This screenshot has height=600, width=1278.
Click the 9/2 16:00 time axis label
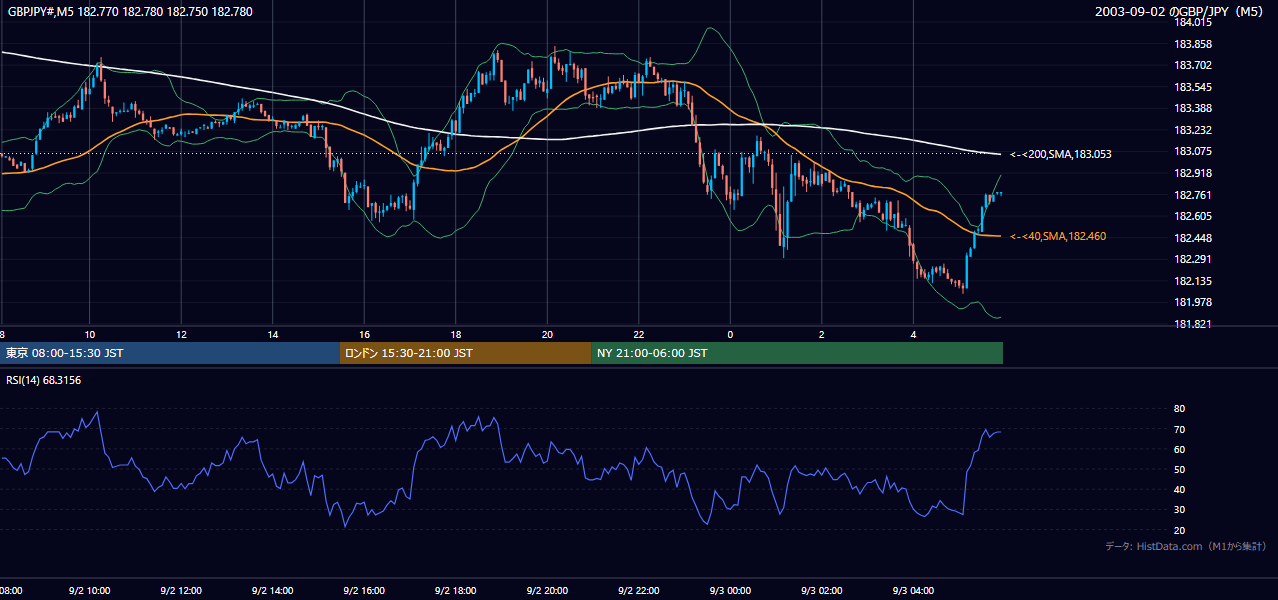(x=364, y=590)
